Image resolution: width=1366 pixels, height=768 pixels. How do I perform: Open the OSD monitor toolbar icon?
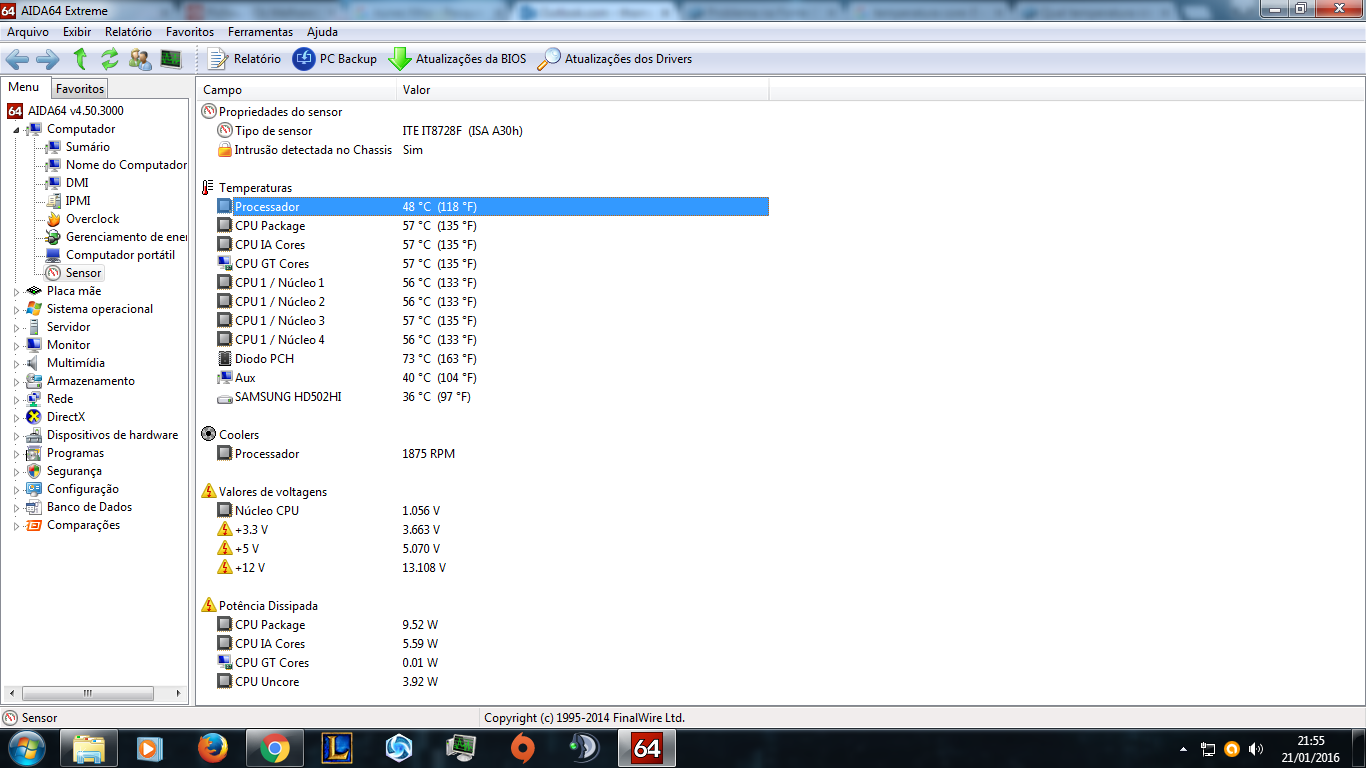171,59
